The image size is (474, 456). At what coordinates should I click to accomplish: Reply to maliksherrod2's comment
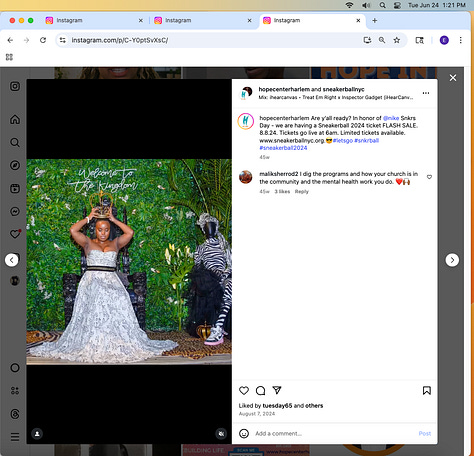point(302,192)
